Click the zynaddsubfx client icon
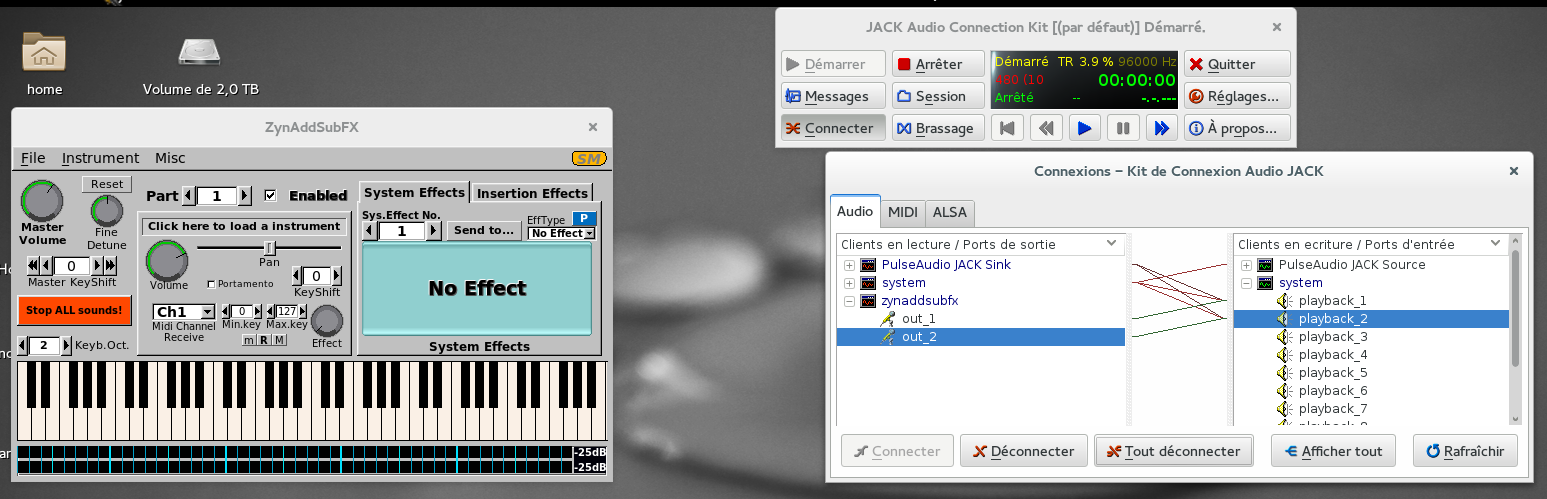The width and height of the screenshot is (1547, 499). [868, 301]
